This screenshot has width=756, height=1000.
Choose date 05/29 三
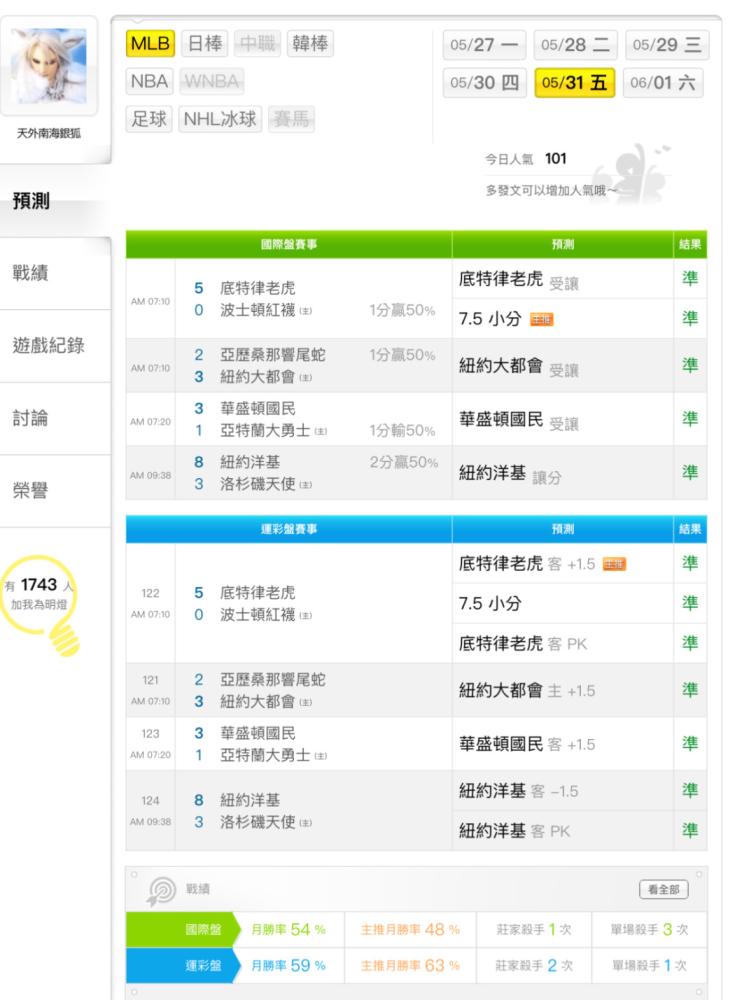point(667,45)
